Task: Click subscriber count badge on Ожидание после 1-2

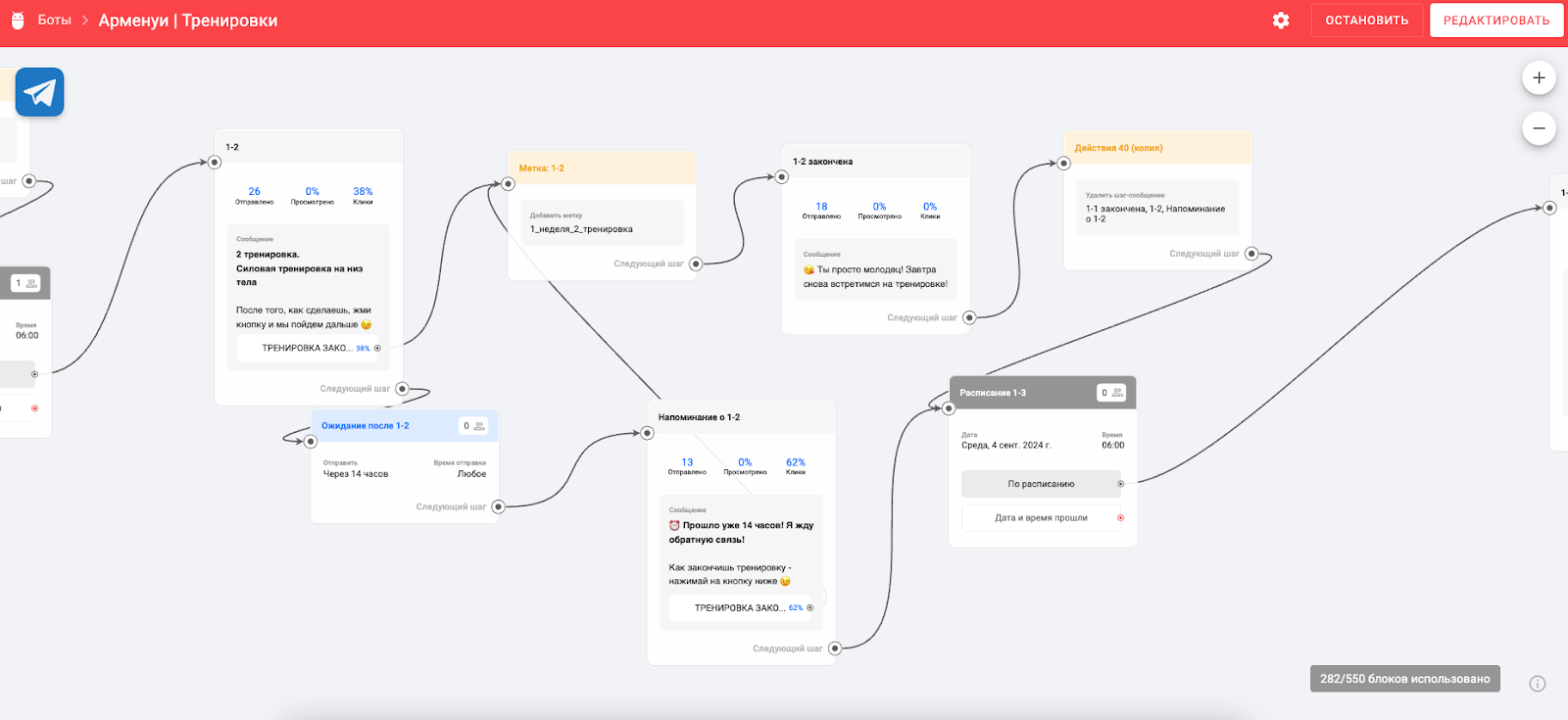Action: coord(473,426)
